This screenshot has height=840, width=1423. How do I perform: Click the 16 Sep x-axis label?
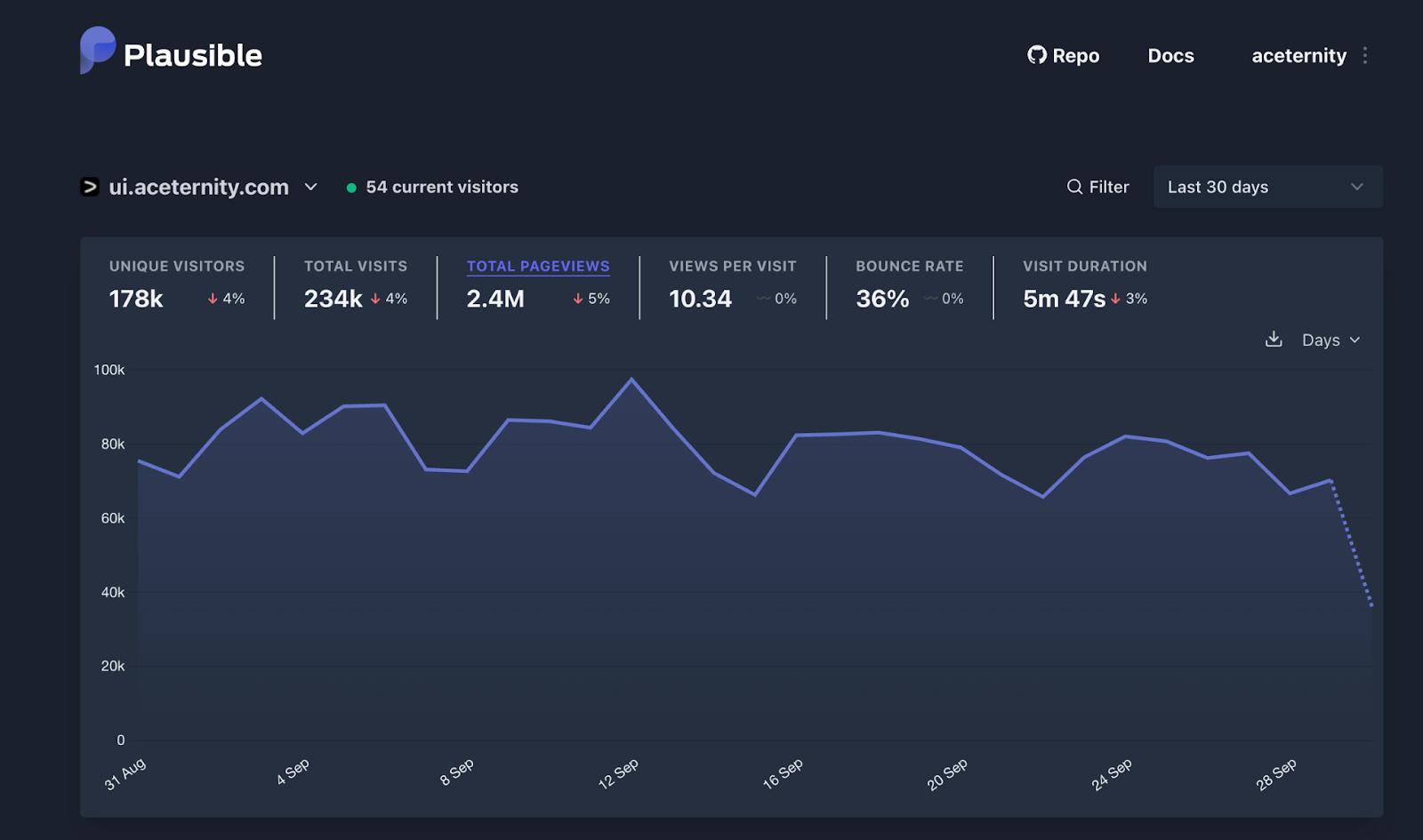tap(783, 773)
